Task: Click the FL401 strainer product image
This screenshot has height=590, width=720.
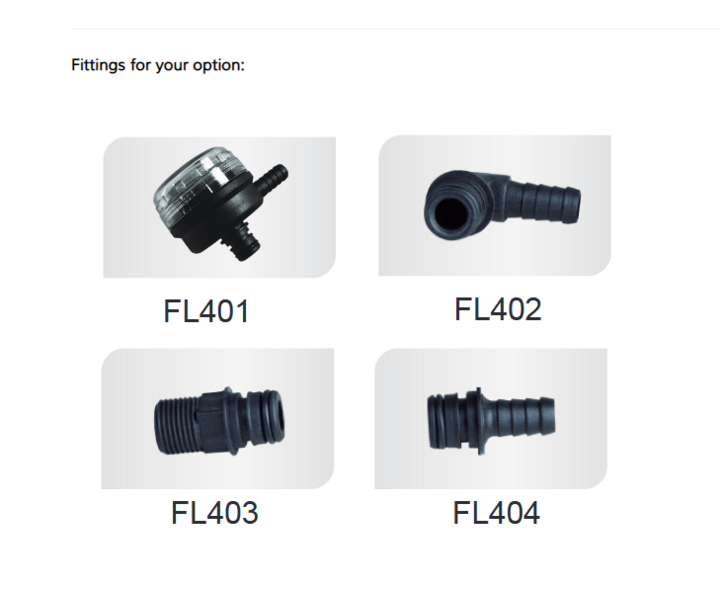Action: click(x=219, y=207)
